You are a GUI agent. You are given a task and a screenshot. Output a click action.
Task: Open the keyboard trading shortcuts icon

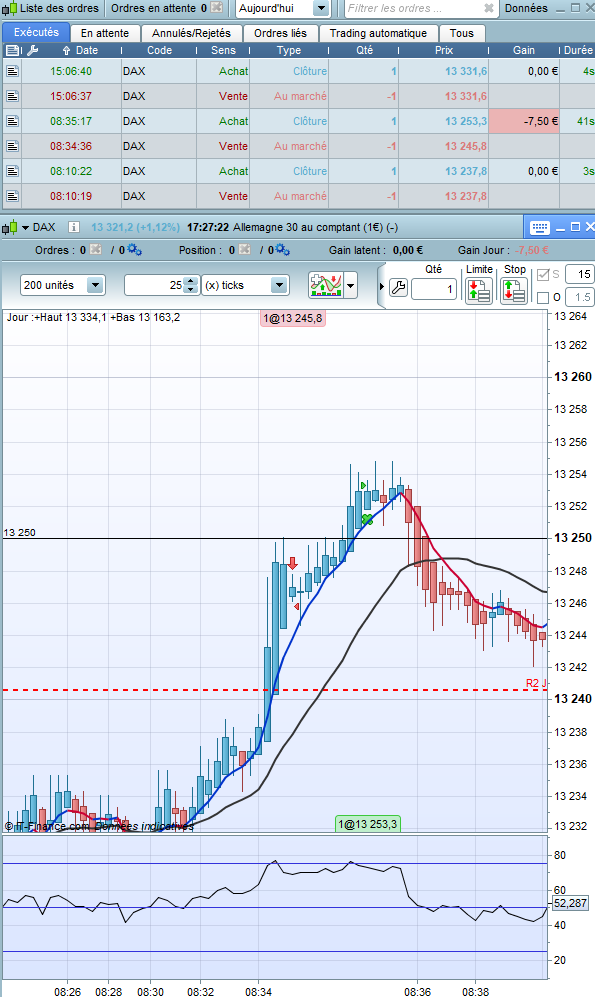[539, 227]
